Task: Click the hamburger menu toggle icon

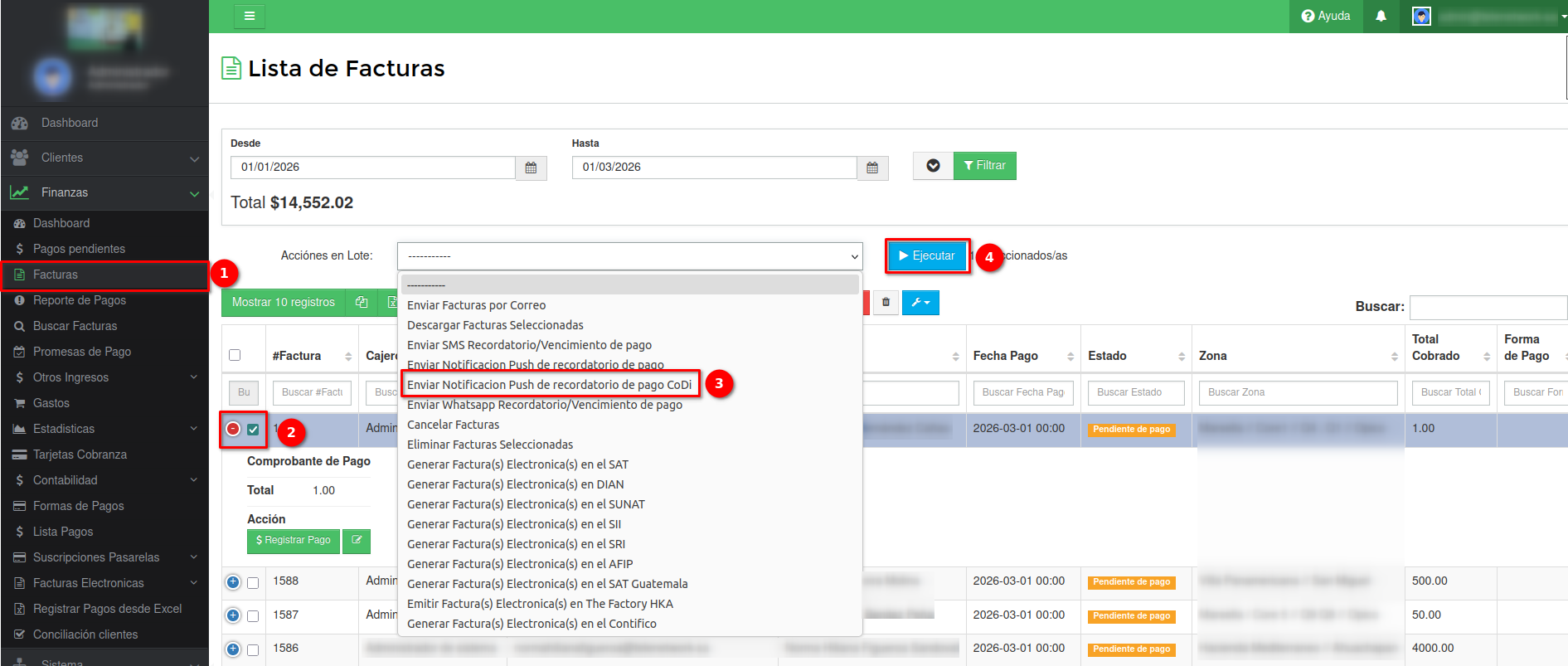Action: point(249,16)
